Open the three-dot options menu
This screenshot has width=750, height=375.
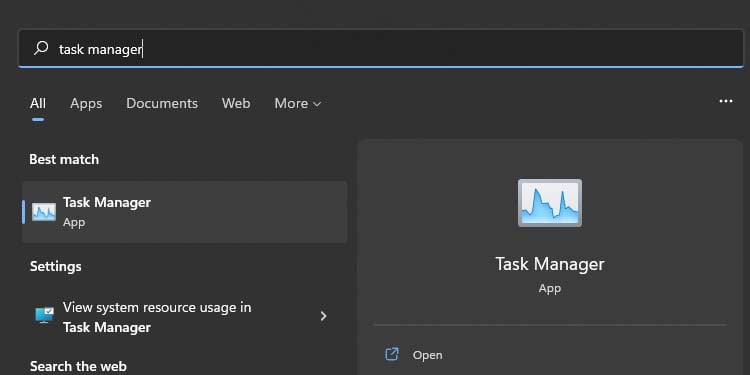726,101
